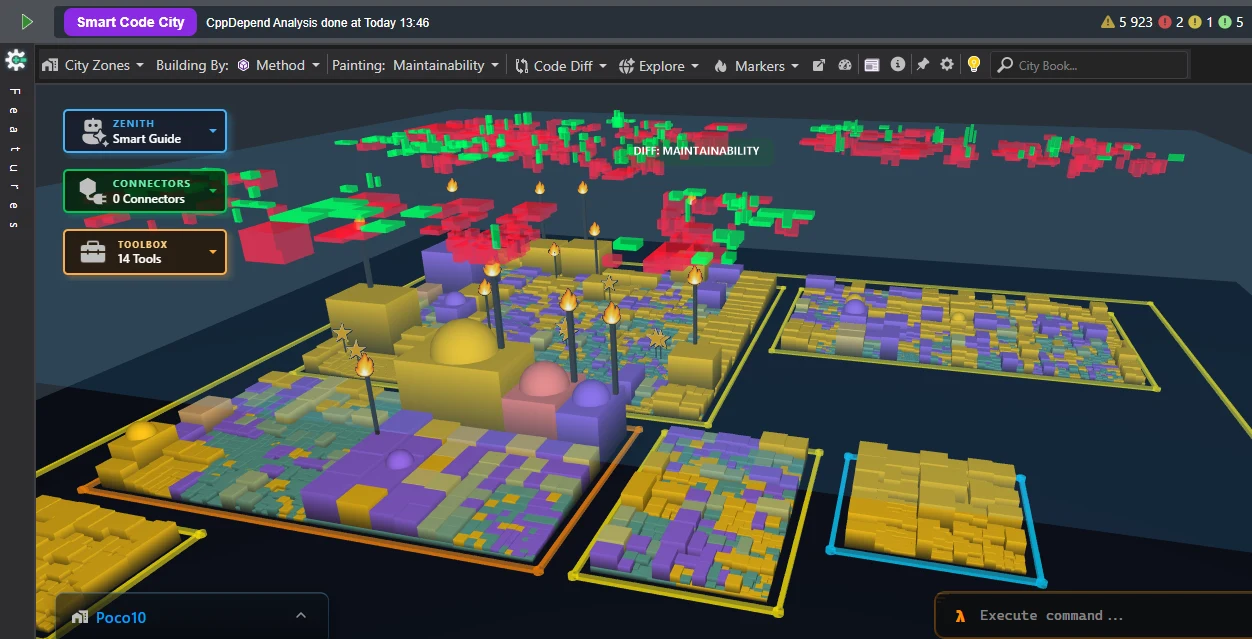Open the dashboard gauge icon
This screenshot has height=639, width=1252.
coord(845,65)
